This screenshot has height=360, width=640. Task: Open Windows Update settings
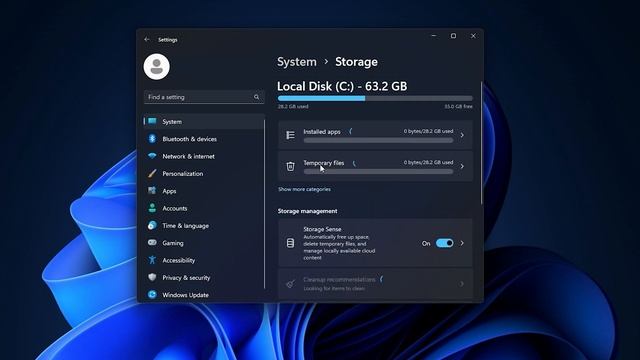tap(204, 295)
